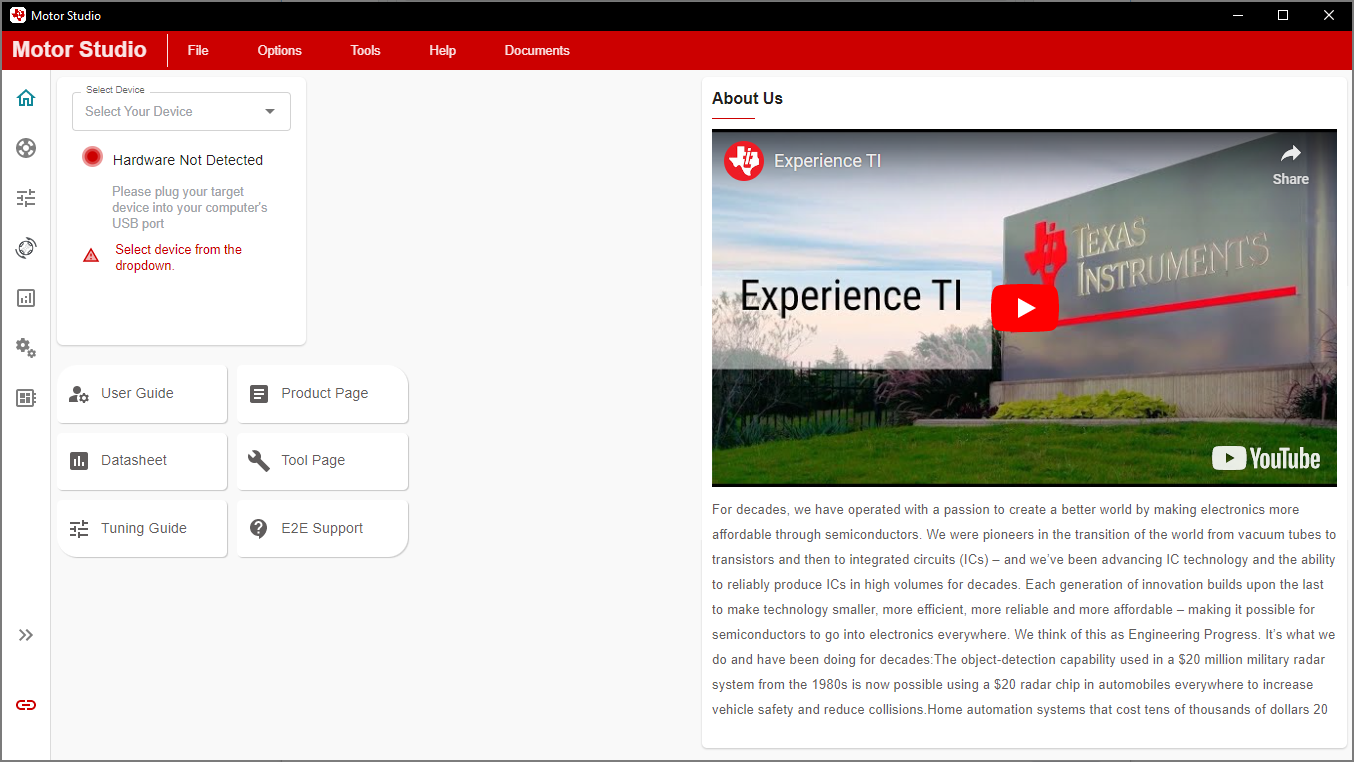This screenshot has width=1354, height=762.
Task: Open the Options menu
Action: pyautogui.click(x=279, y=50)
